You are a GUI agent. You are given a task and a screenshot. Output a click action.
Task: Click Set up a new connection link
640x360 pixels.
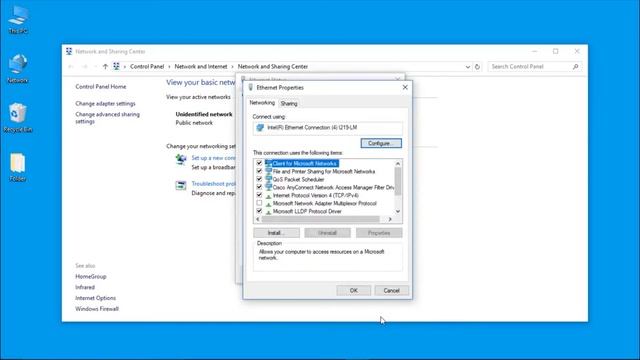(x=213, y=158)
